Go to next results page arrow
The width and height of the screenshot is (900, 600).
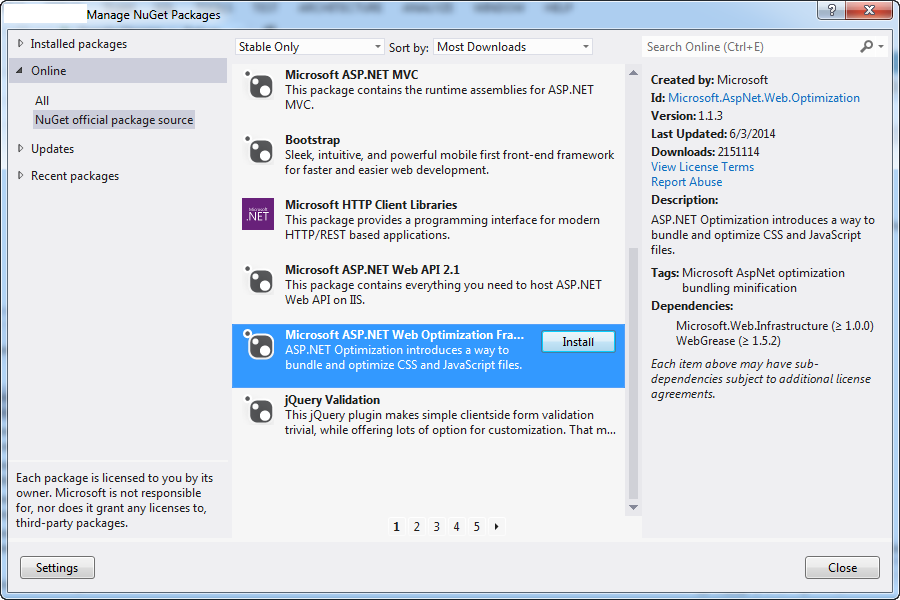pos(496,526)
